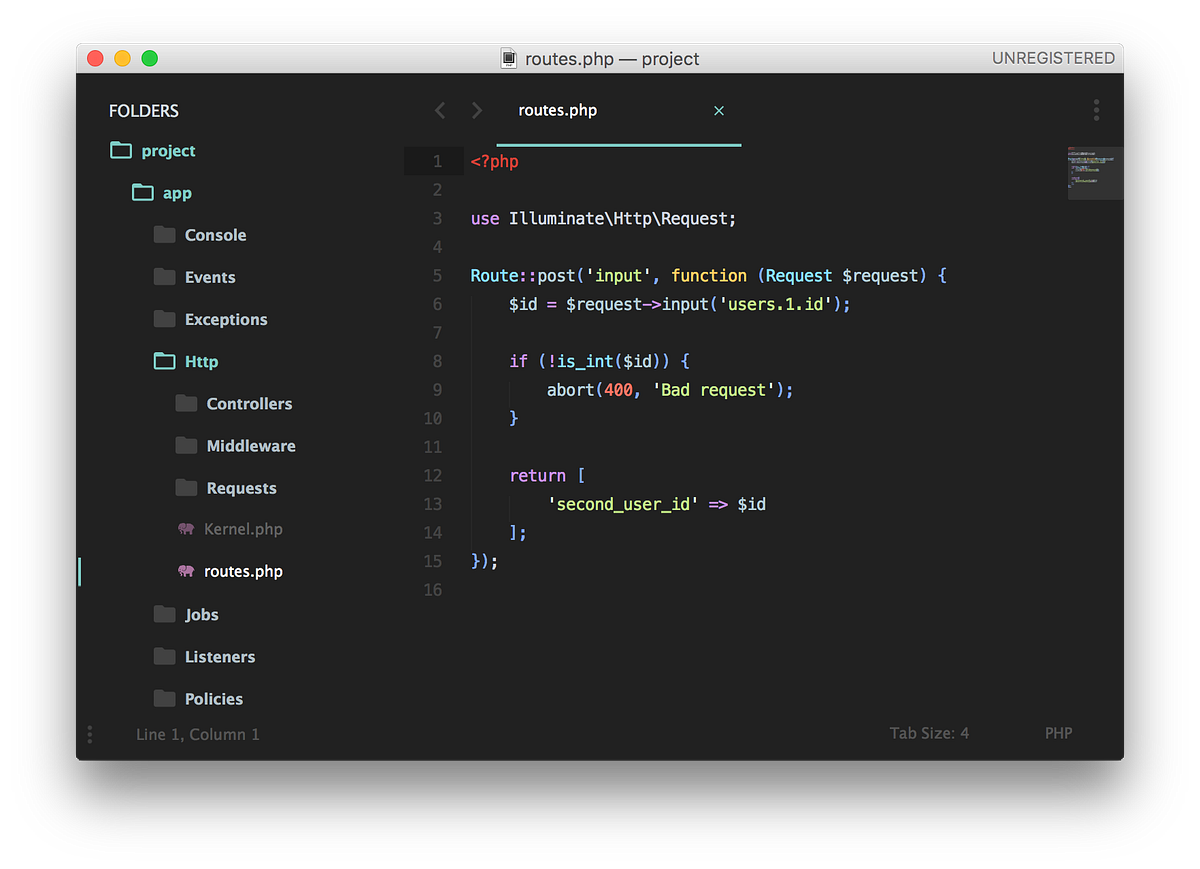Click the Line 1, Column 1 indicator

(x=198, y=734)
